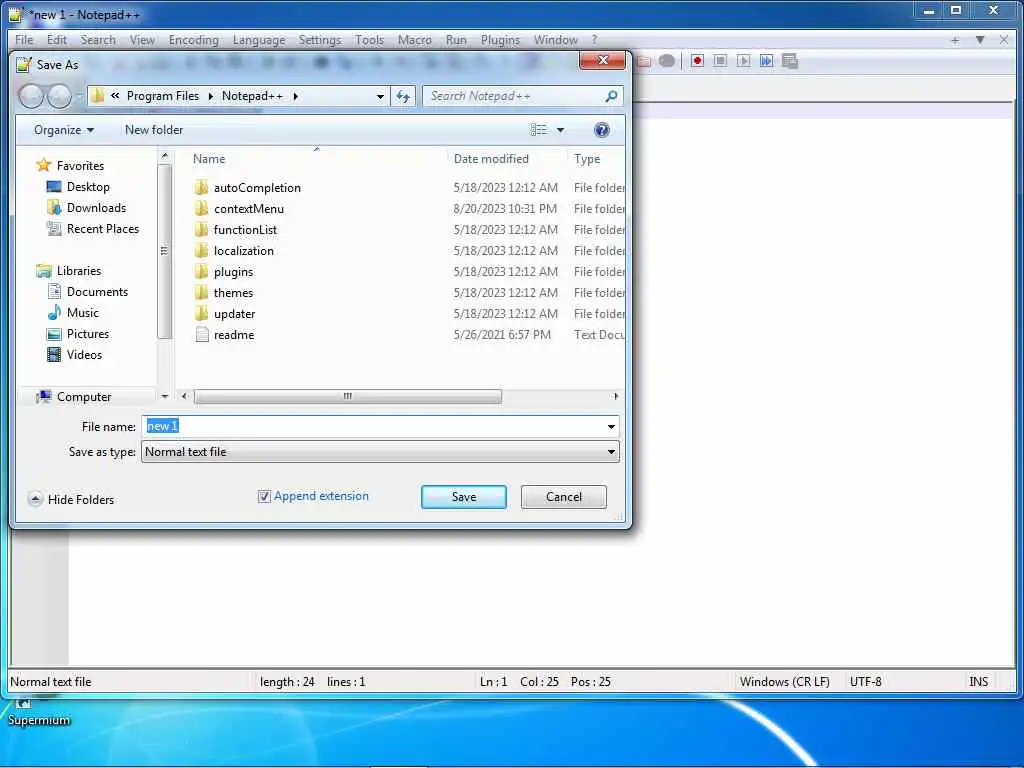Click the Supermium desktop shortcut
1024x768 pixels.
pos(38,712)
